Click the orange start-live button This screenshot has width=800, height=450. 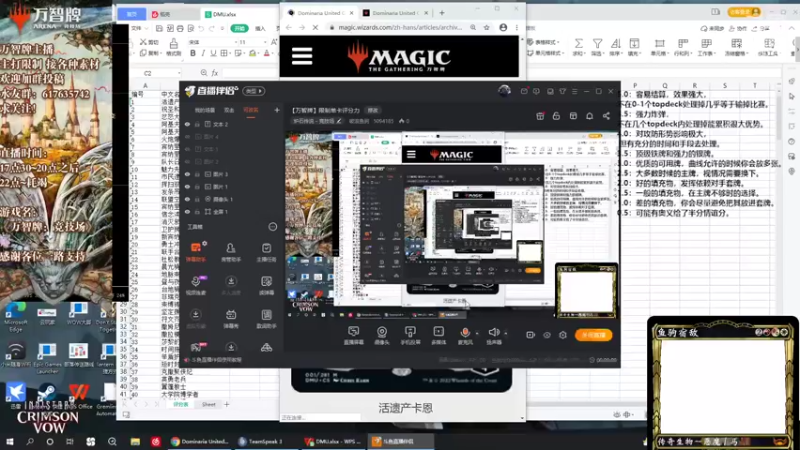pyautogui.click(x=593, y=335)
